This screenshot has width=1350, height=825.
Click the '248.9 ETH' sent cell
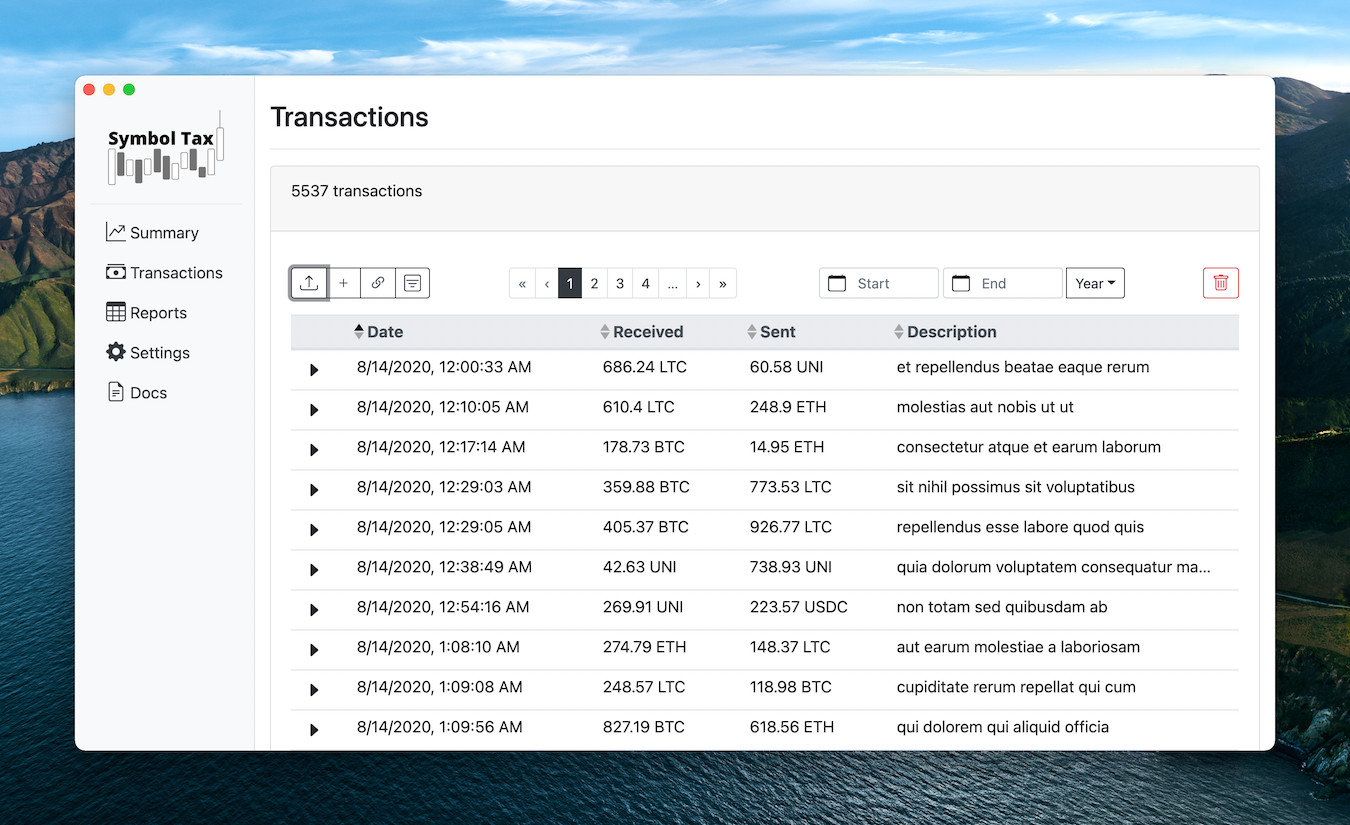click(788, 407)
